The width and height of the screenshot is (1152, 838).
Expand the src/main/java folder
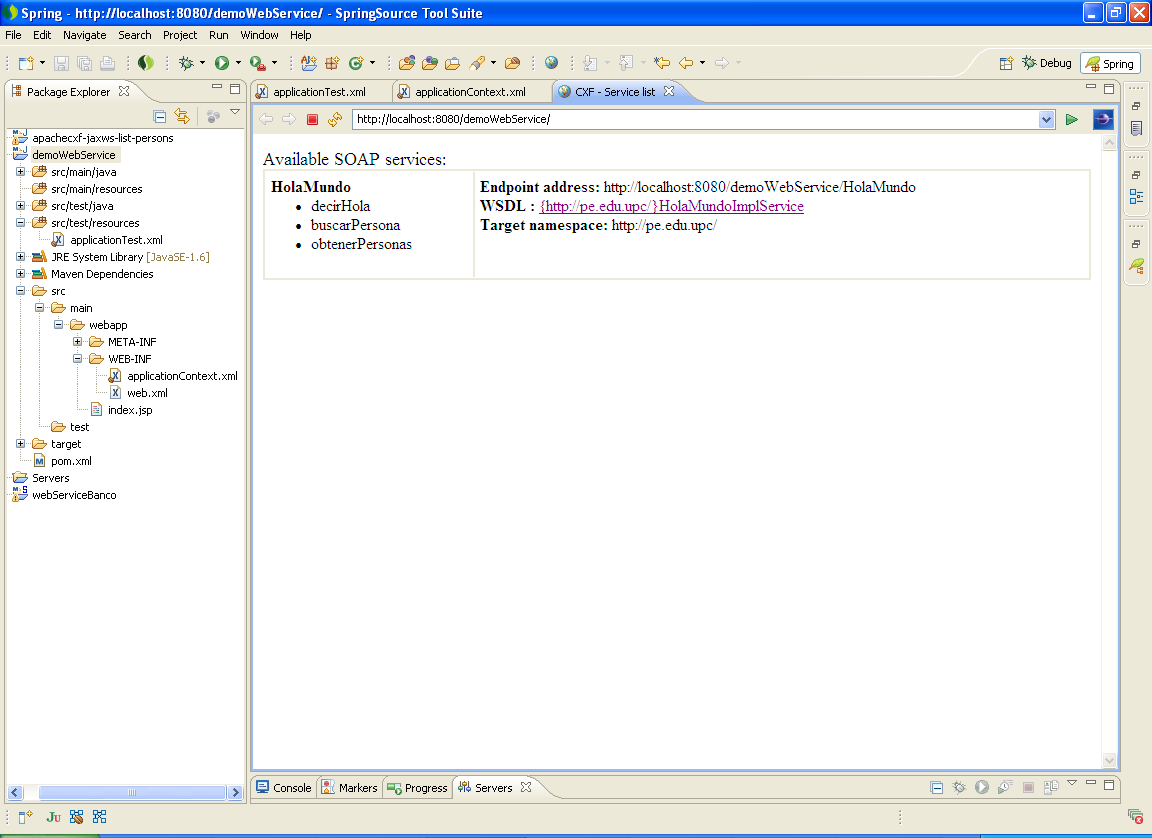[x=21, y=172]
